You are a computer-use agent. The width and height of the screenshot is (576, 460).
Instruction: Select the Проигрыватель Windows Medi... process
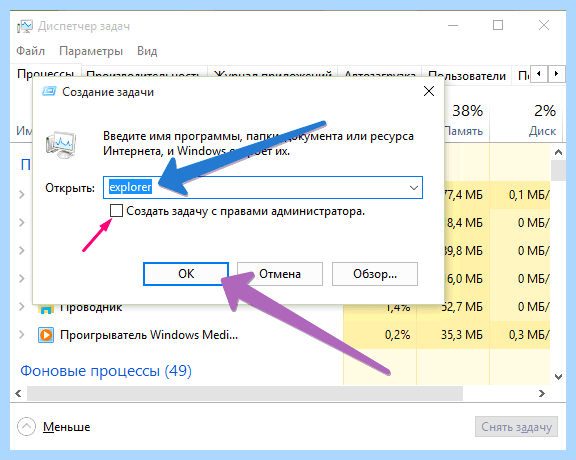tap(149, 335)
